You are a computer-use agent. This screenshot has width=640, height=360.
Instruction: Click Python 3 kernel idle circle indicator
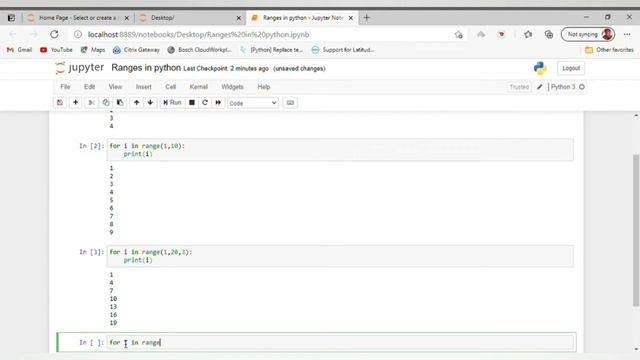pos(582,87)
